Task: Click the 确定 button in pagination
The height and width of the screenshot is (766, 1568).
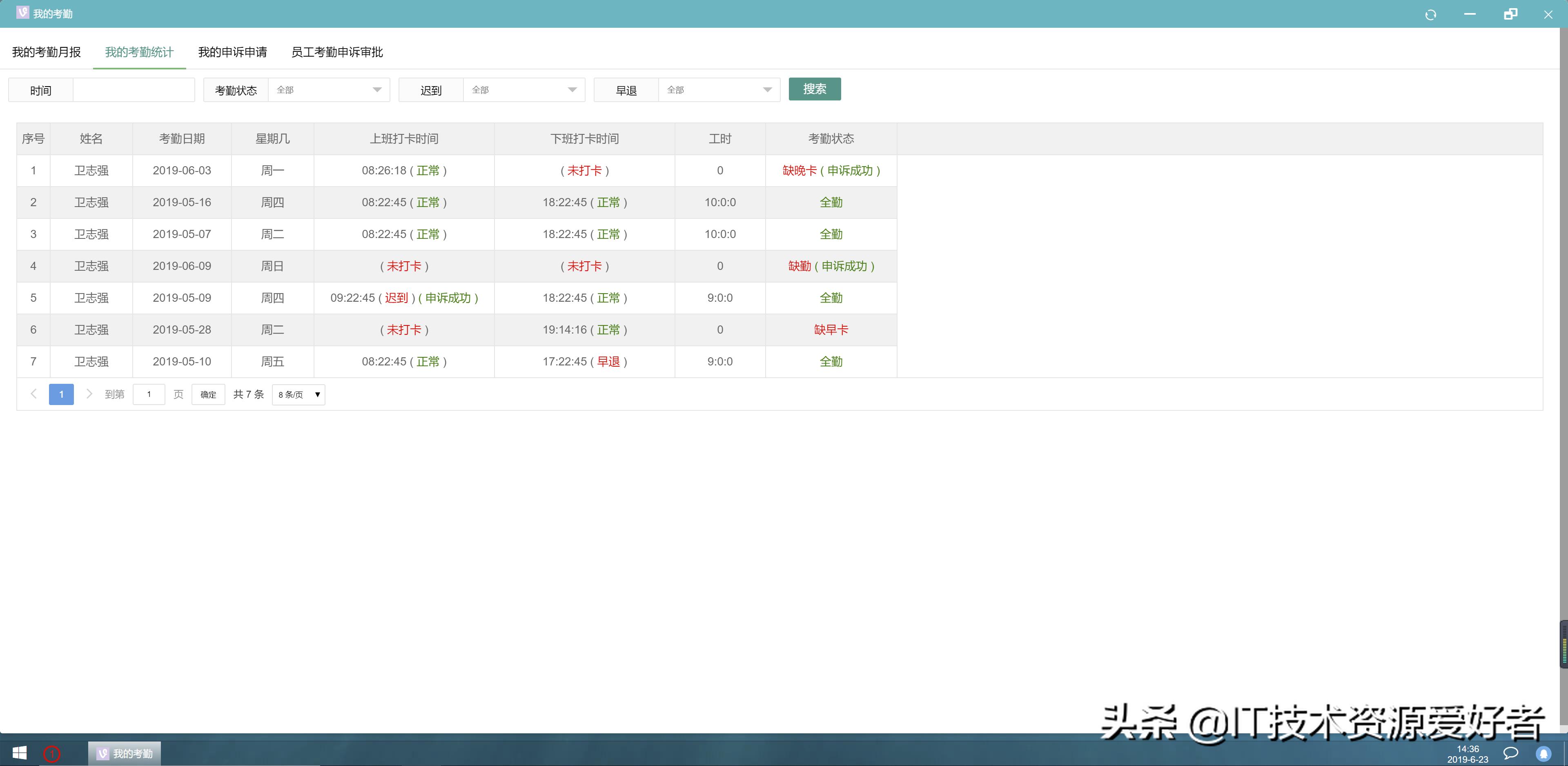Action: tap(207, 394)
